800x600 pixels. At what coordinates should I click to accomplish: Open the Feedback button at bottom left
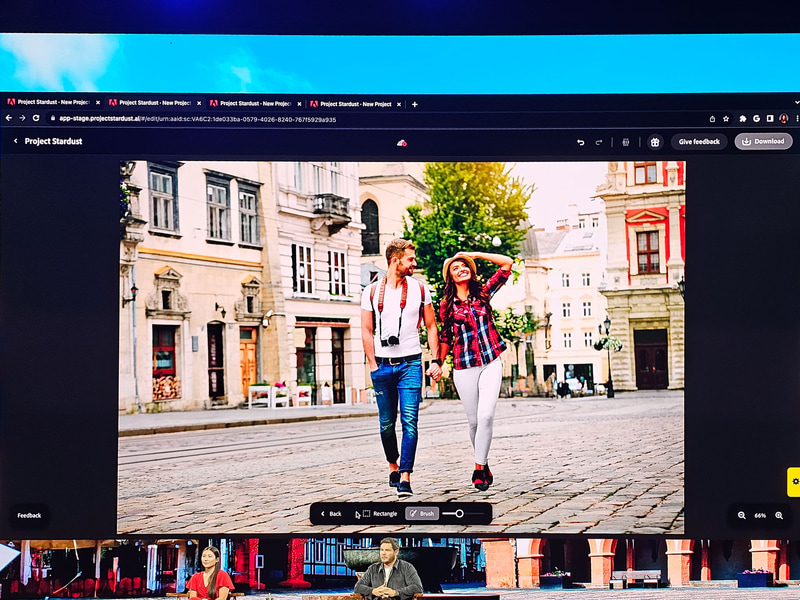[x=29, y=515]
